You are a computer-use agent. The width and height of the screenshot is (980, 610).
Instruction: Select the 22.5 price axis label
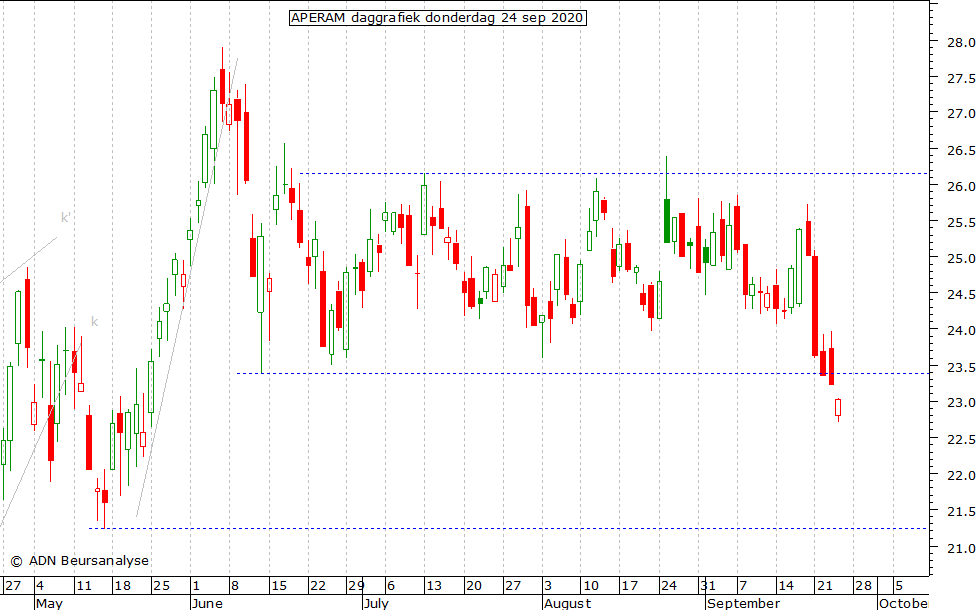961,440
